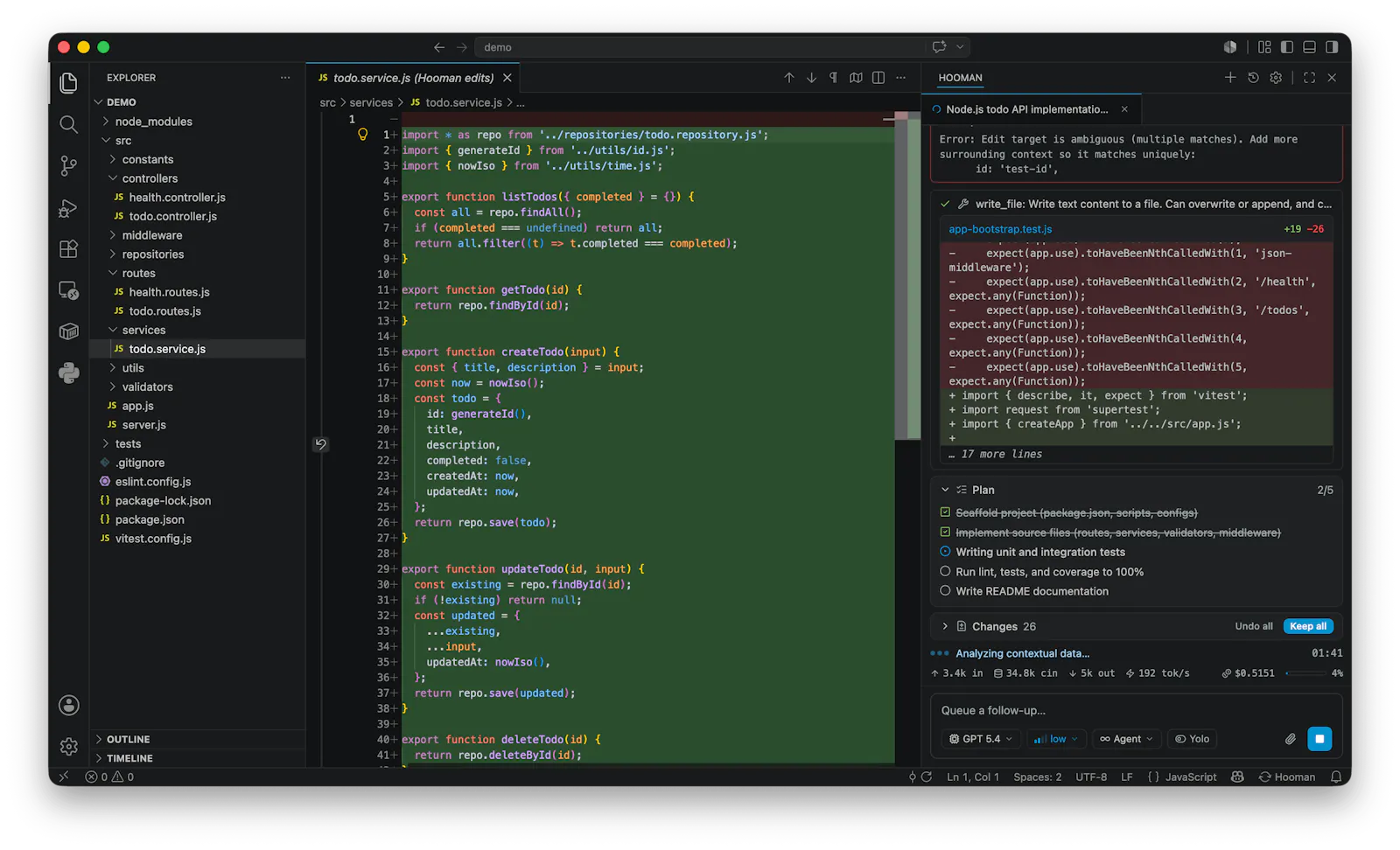
Task: Click the Hooman chat history icon
Action: click(1253, 78)
